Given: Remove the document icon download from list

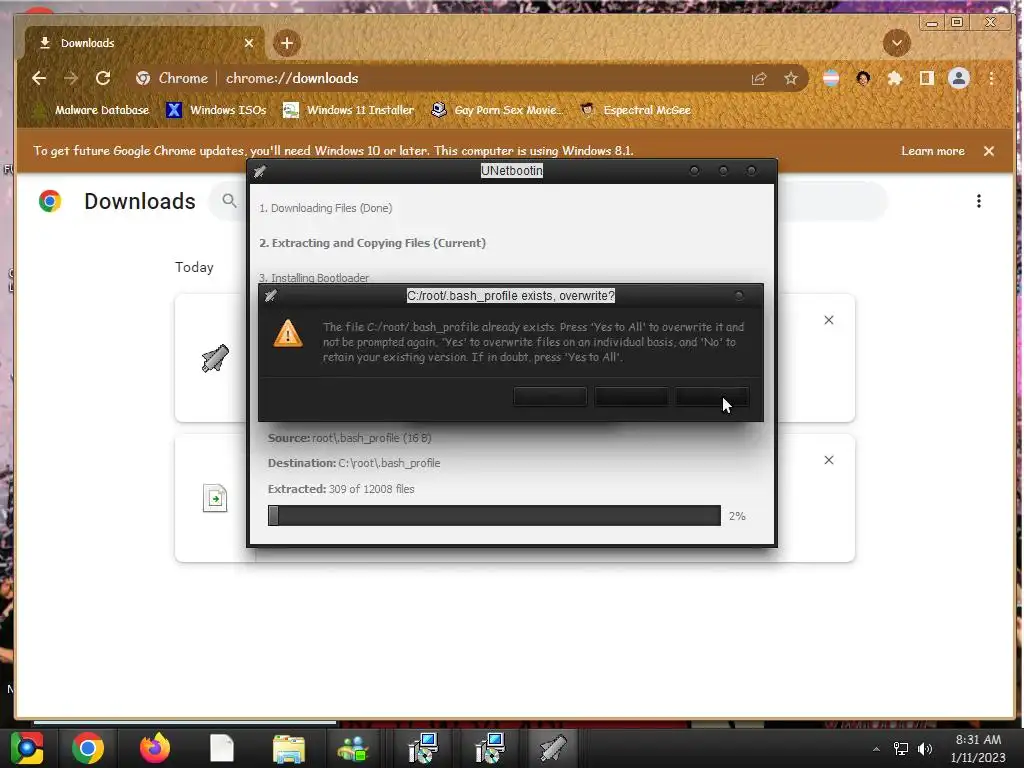Looking at the screenshot, I should coord(829,460).
